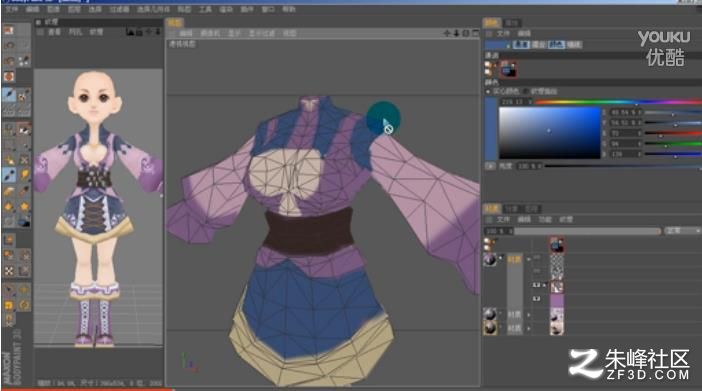Open the layer blend mode dropdown
The height and width of the screenshot is (391, 702).
point(682,230)
